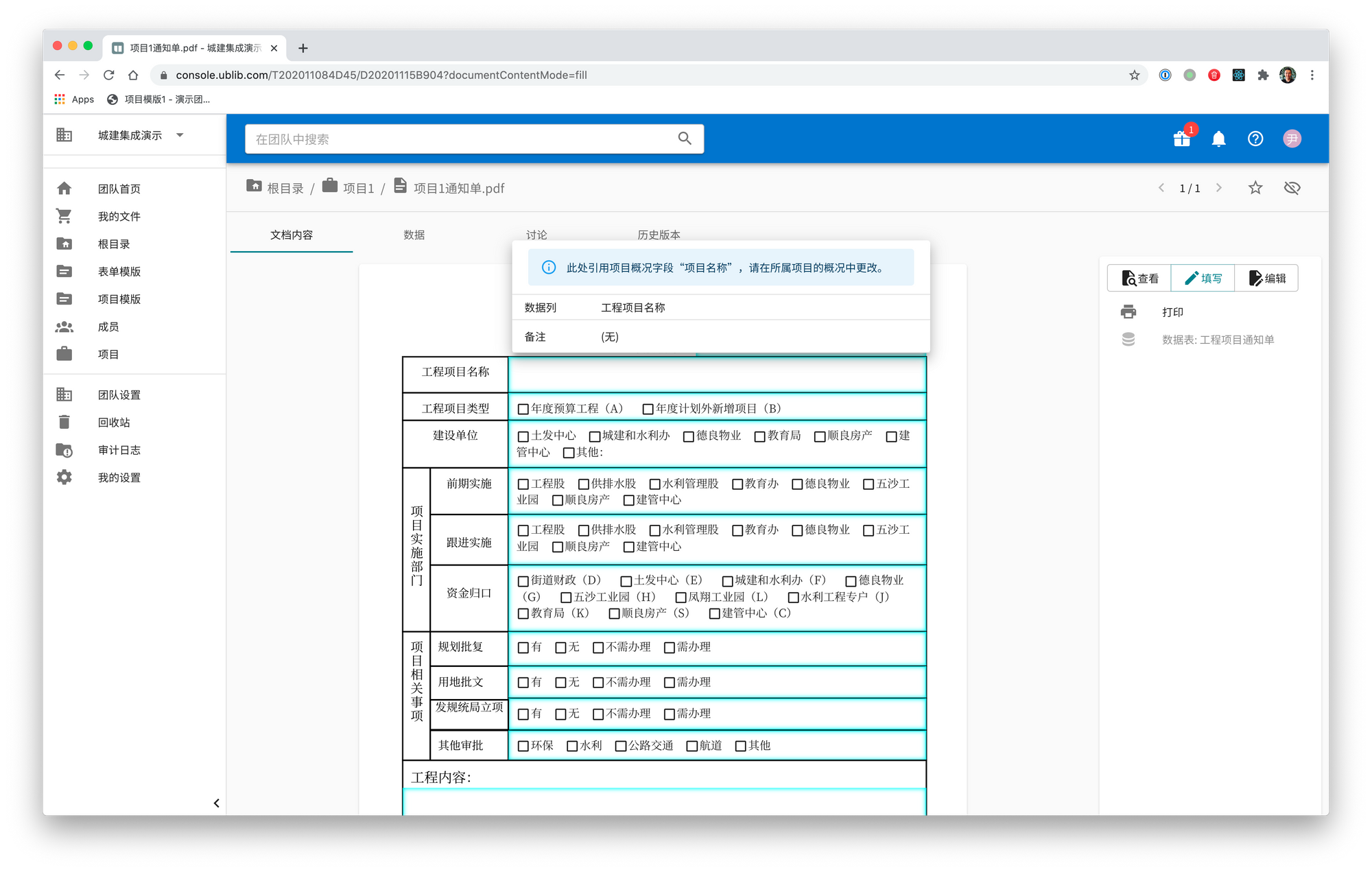This screenshot has width=1372, height=872.
Task: Check the 环保 checkbox in 其他审批
Action: 523,746
